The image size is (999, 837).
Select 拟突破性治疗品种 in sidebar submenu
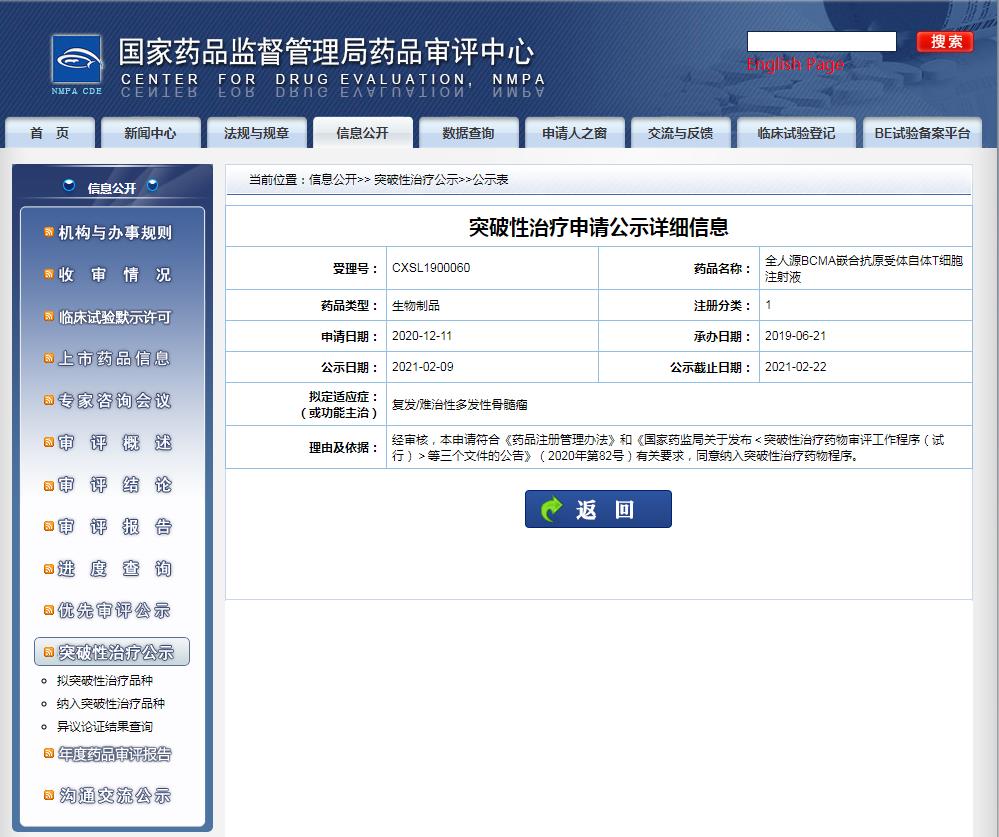pos(105,680)
